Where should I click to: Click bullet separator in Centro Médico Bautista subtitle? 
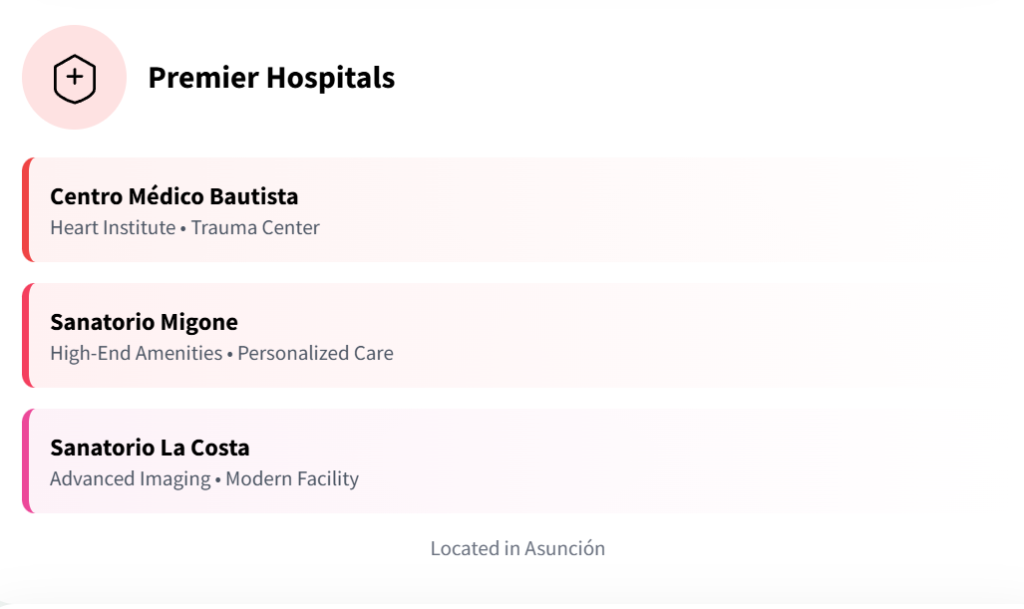[184, 229]
